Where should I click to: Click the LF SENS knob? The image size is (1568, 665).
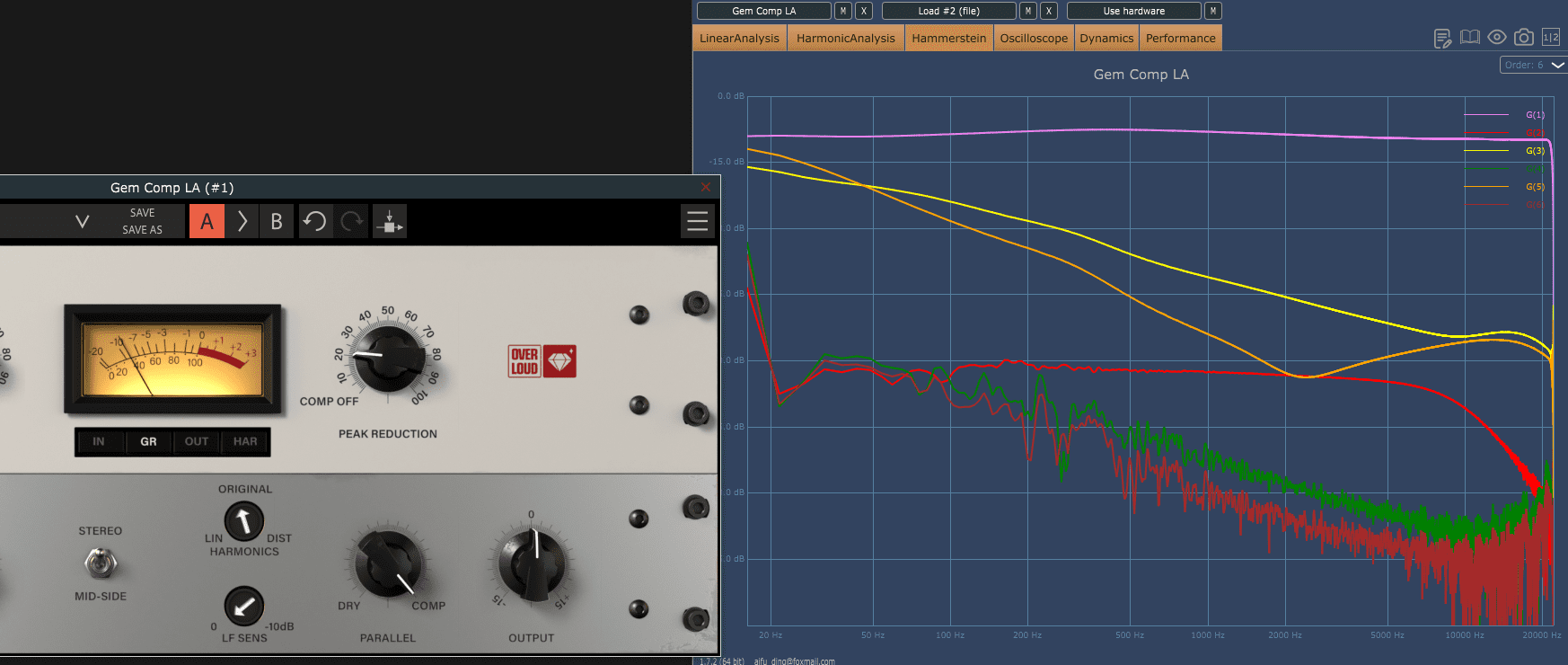(243, 606)
